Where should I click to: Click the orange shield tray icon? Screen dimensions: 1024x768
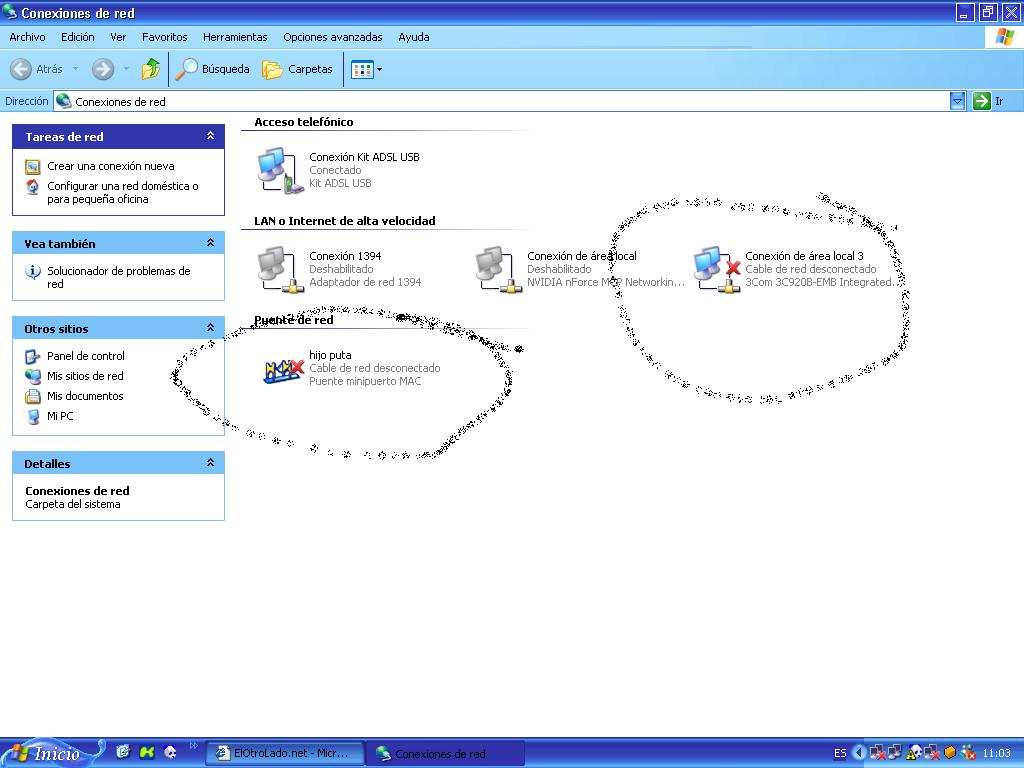coord(950,753)
